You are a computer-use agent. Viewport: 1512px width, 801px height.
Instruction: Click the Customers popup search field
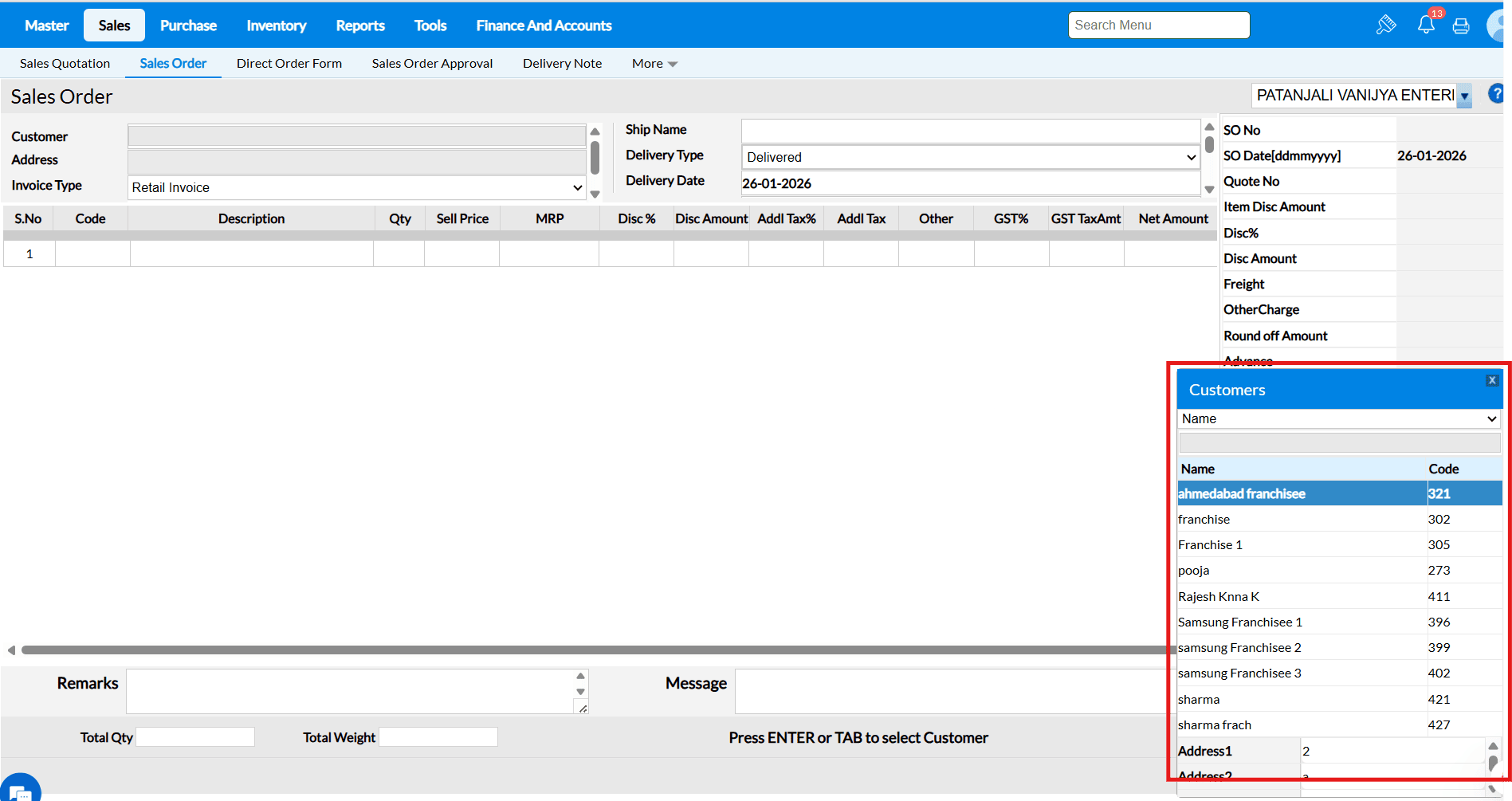click(x=1339, y=443)
